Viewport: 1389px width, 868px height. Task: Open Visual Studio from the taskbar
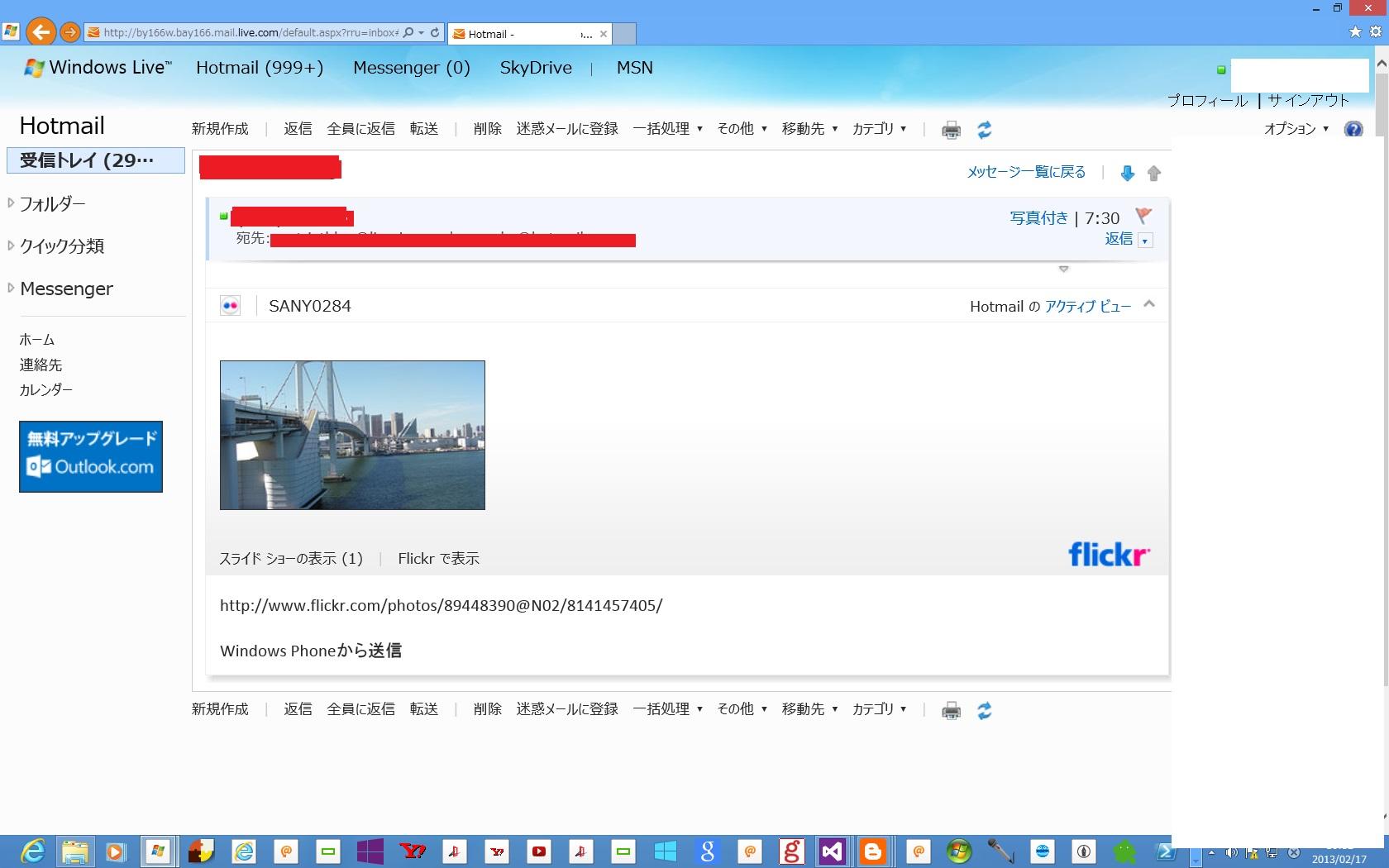point(832,851)
